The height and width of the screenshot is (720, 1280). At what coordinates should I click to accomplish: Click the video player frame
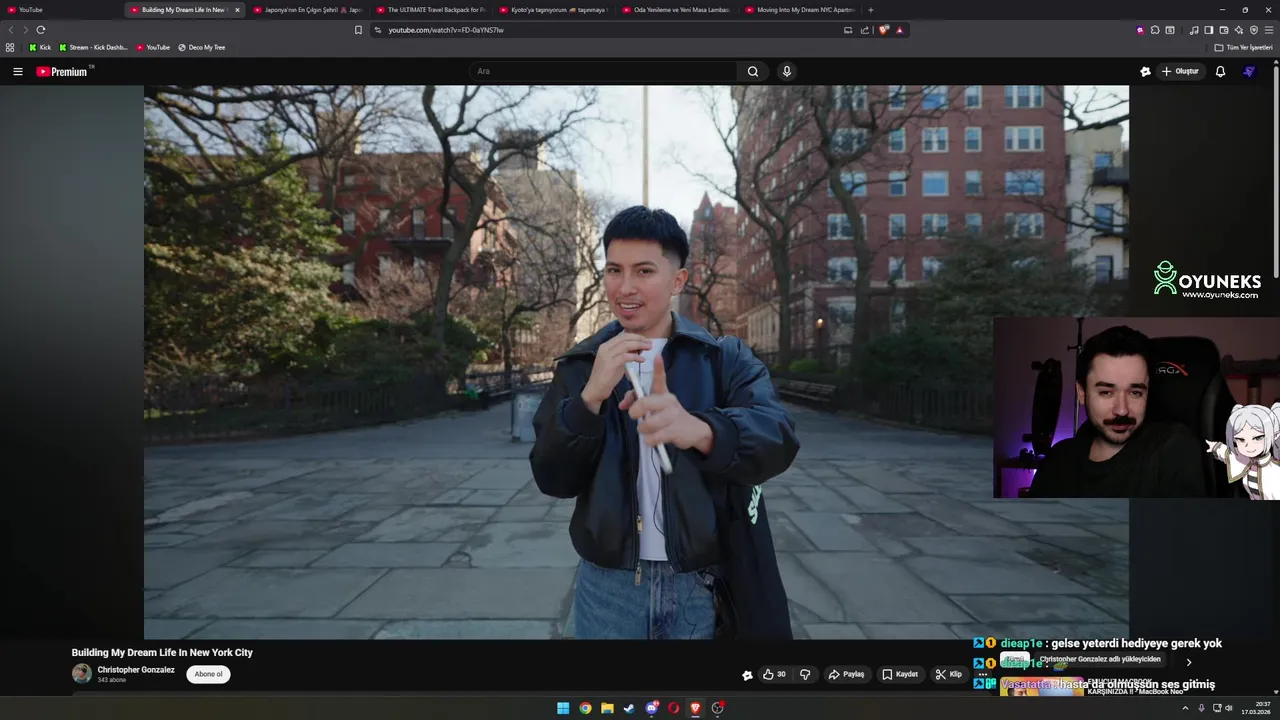coord(636,362)
